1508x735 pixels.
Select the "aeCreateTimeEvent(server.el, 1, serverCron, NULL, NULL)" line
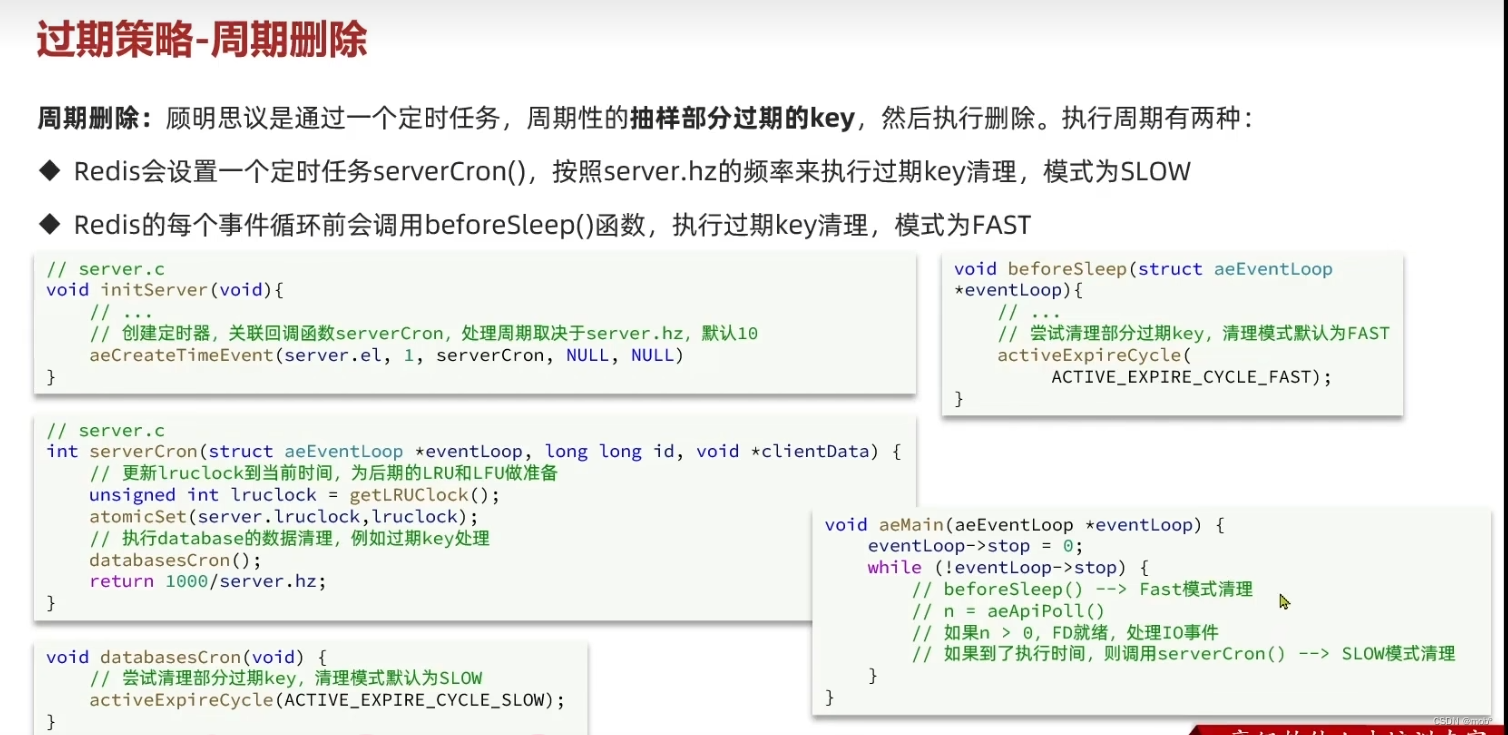[x=386, y=355]
